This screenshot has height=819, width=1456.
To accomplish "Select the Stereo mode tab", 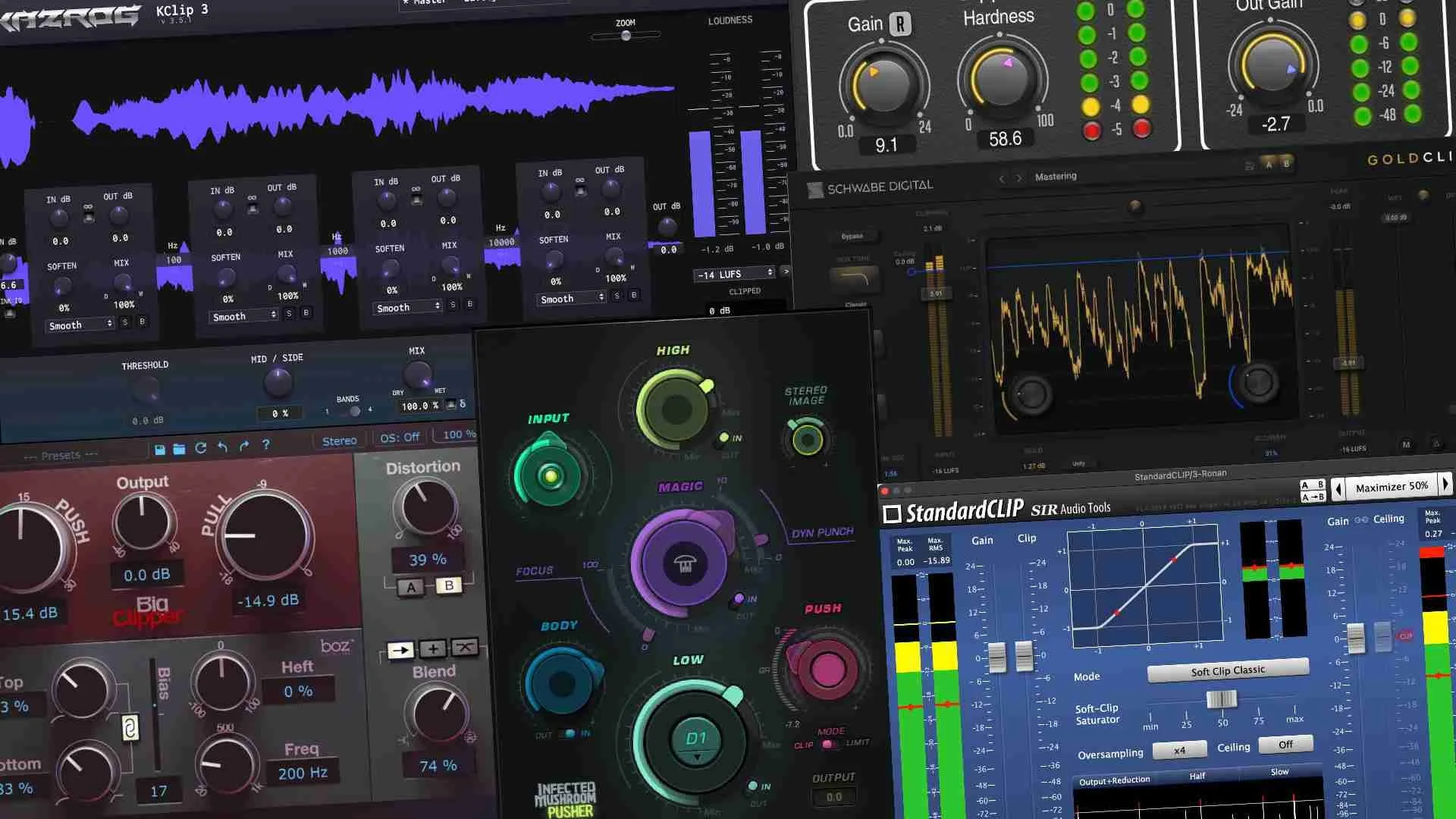I will [339, 441].
